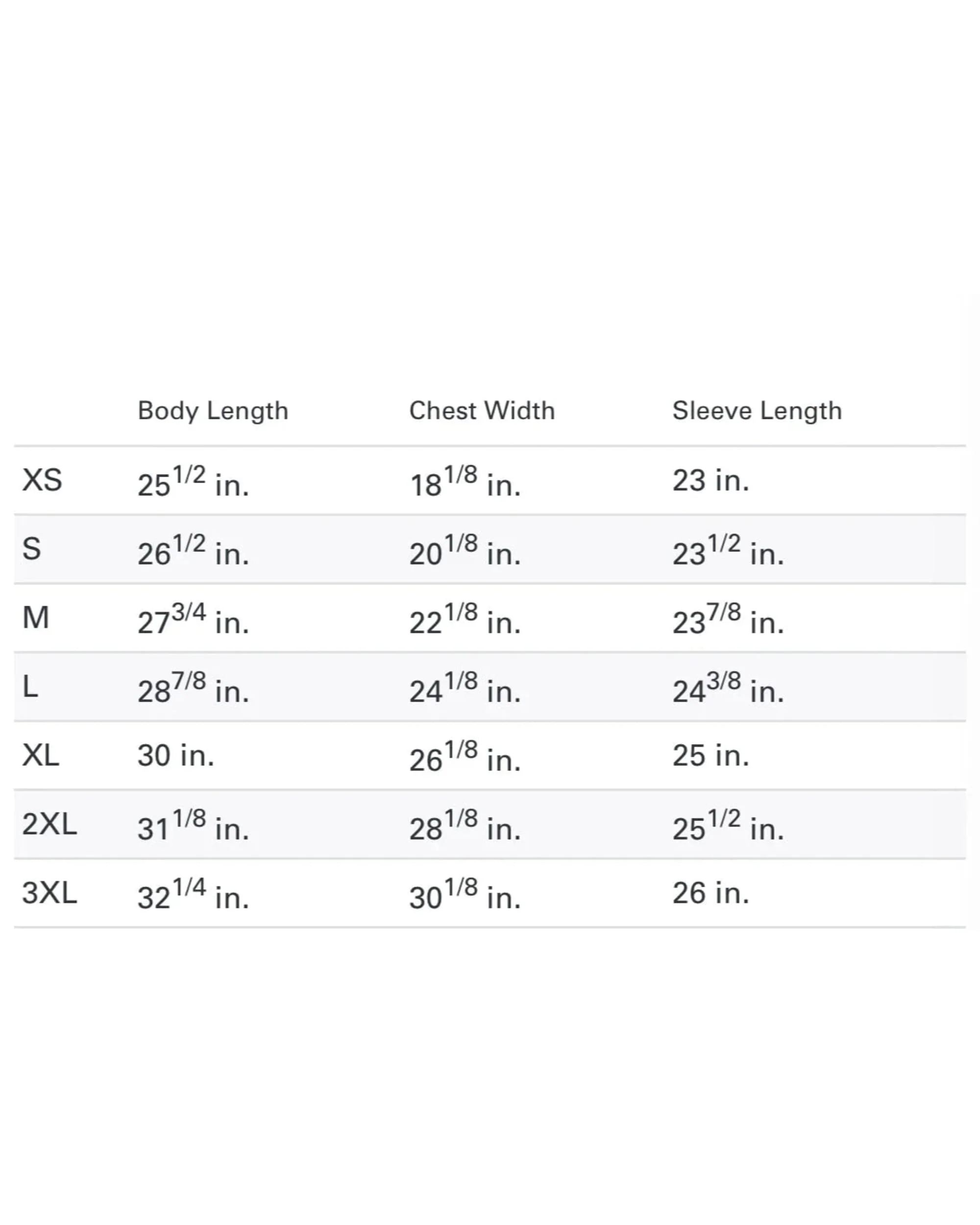Click S chest width 20 1/8 in.
This screenshot has height=1225, width=980.
coord(465,551)
